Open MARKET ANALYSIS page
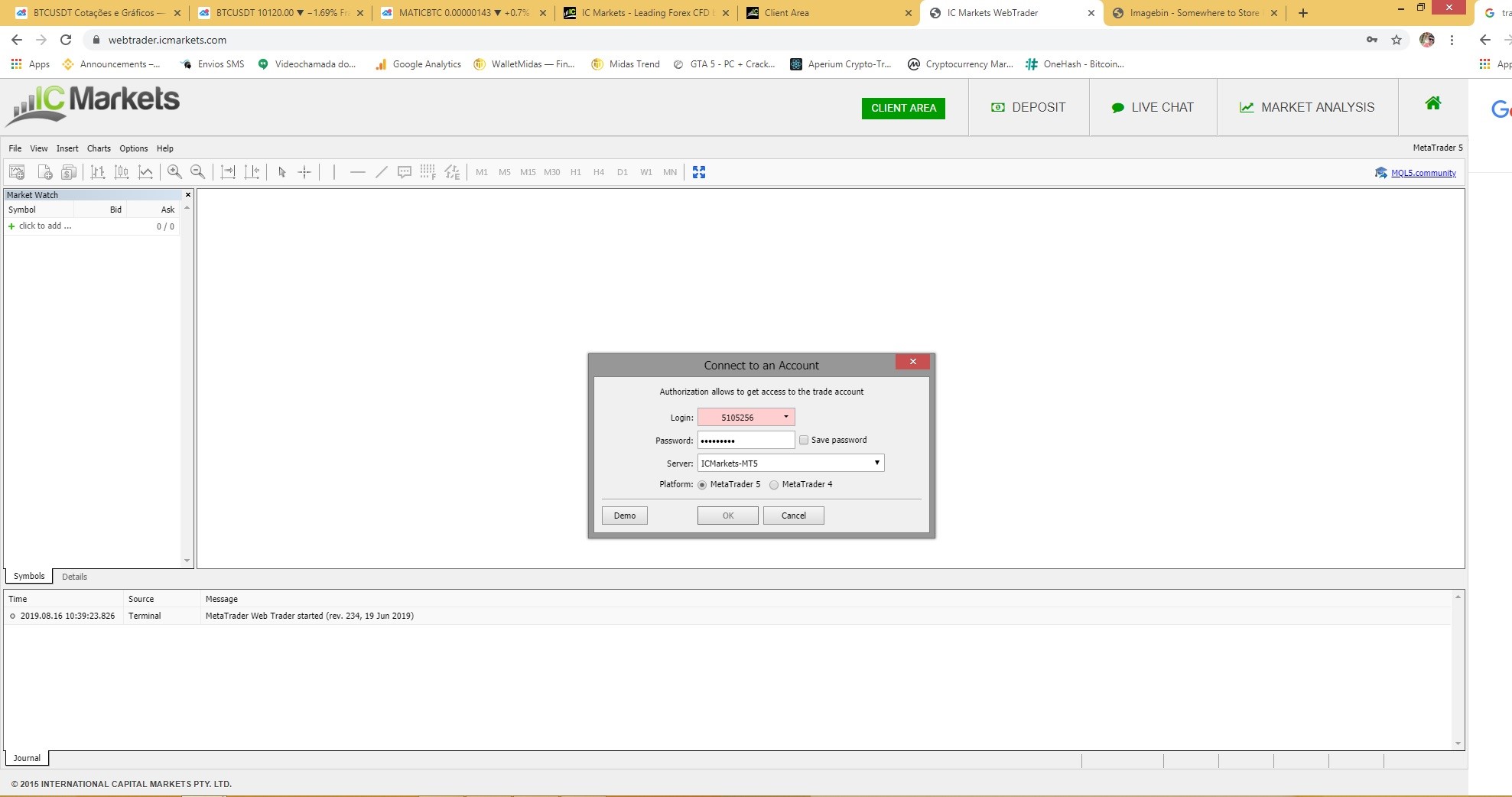 (1307, 107)
